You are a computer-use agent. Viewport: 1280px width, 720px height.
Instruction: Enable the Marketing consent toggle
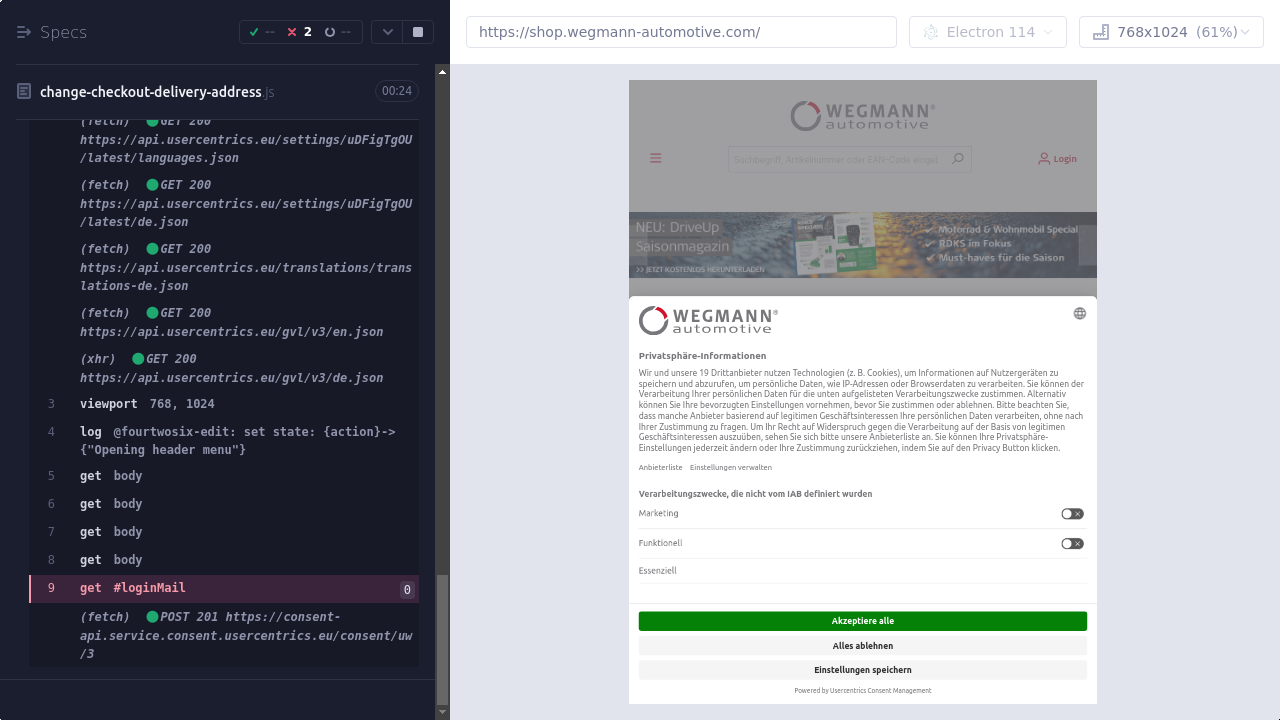coord(1072,514)
